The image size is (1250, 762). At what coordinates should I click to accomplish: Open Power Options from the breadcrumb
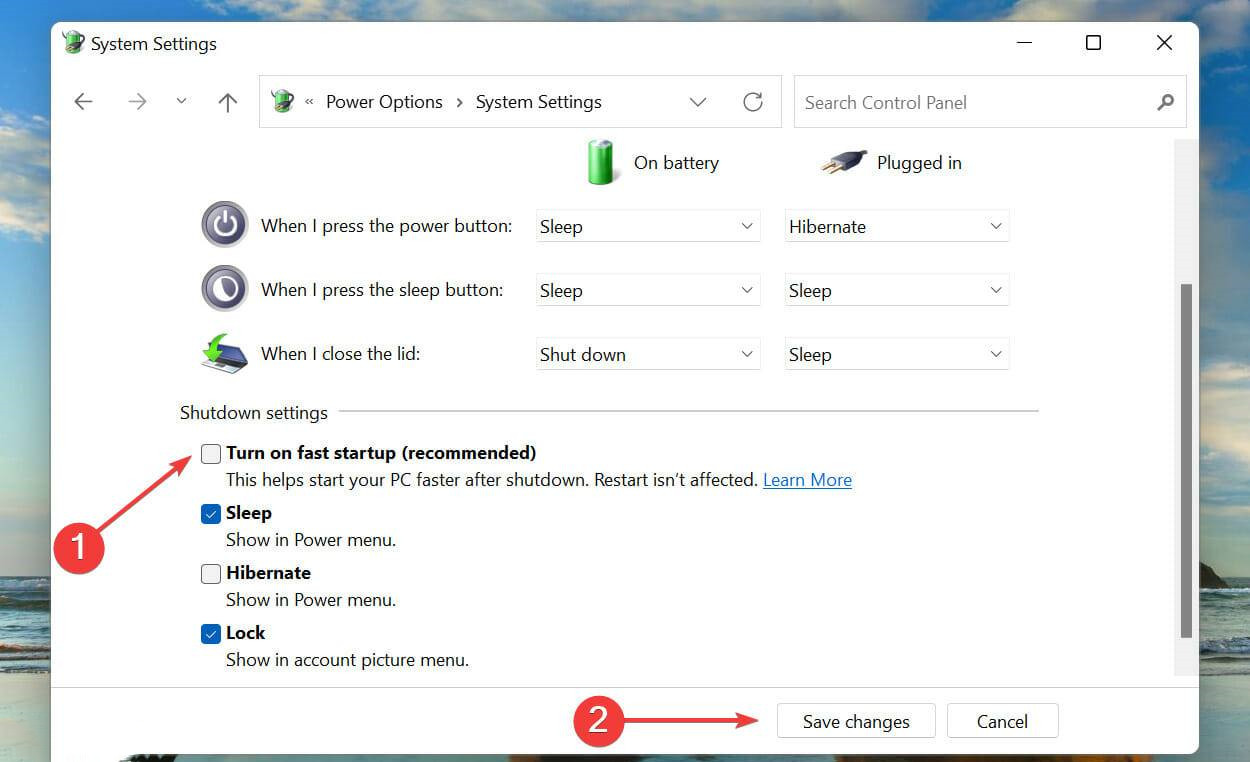(384, 101)
